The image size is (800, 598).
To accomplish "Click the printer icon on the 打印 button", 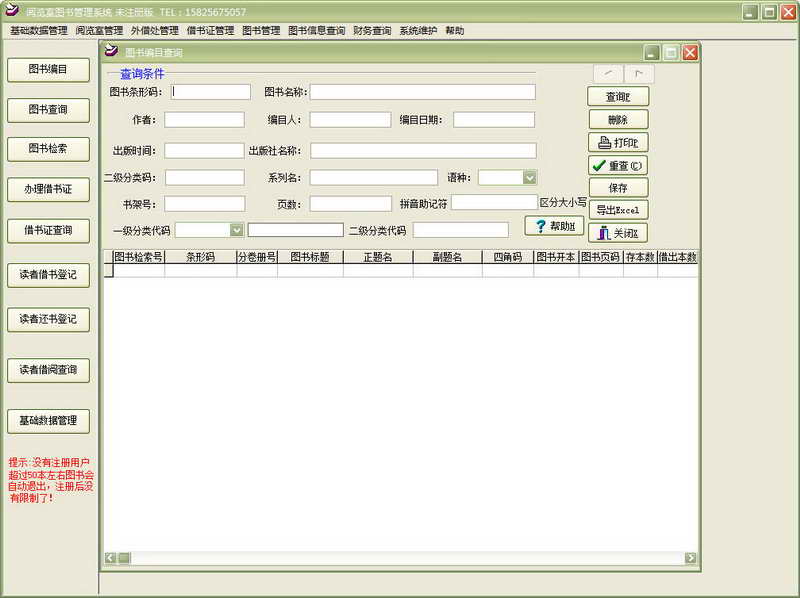I will pos(604,142).
